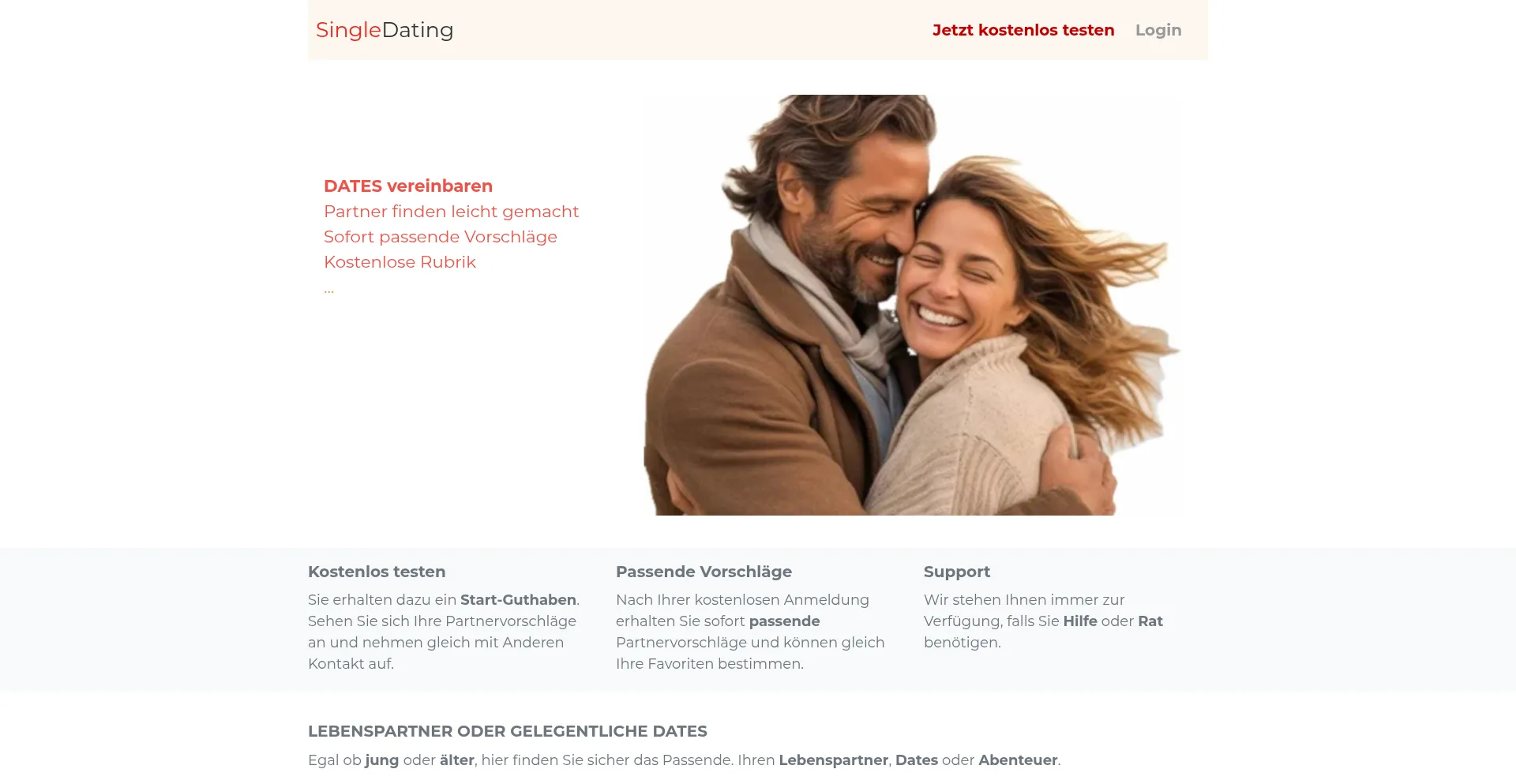The height and width of the screenshot is (784, 1516).
Task: Click bold Lebenspartner in bottom paragraph
Action: pos(833,760)
